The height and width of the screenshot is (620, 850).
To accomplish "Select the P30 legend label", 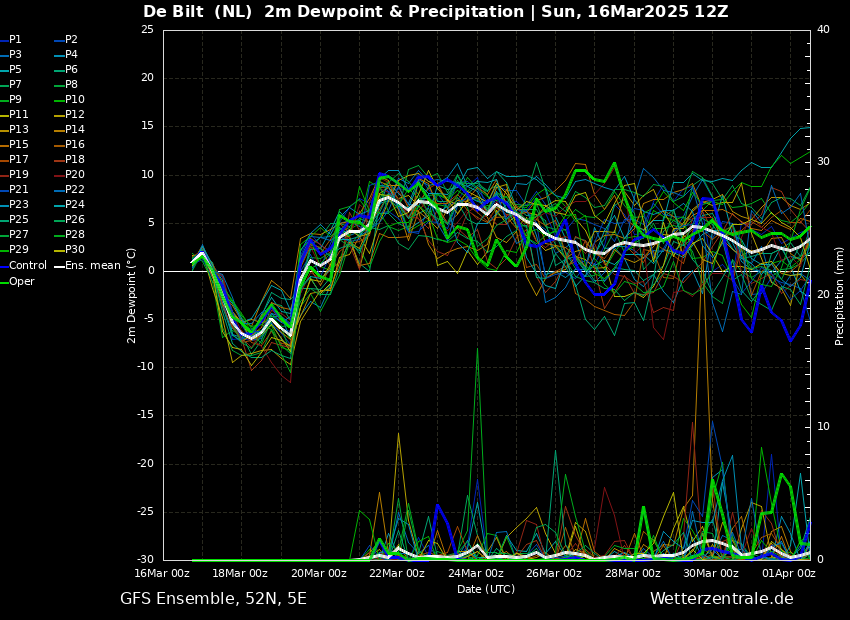I will 75,250.
